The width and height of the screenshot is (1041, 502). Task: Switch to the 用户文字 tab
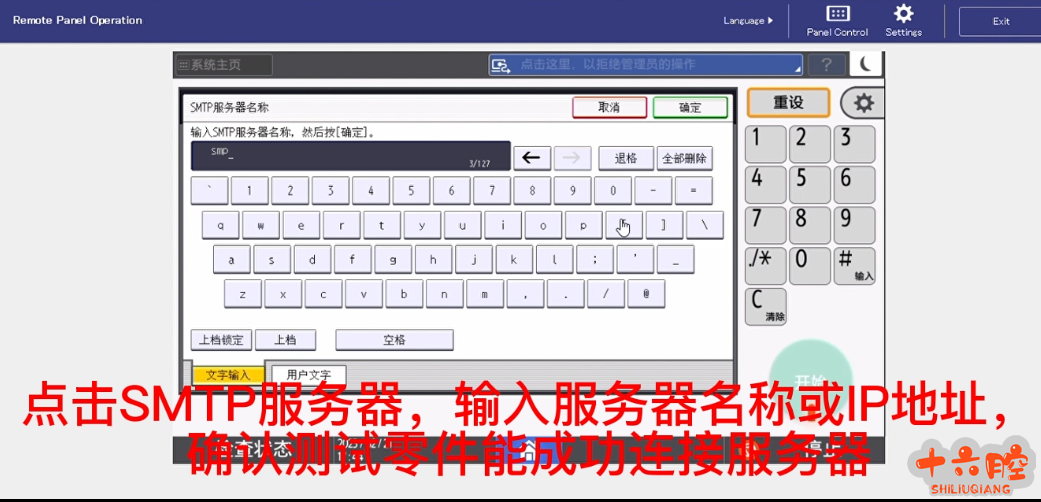(308, 375)
